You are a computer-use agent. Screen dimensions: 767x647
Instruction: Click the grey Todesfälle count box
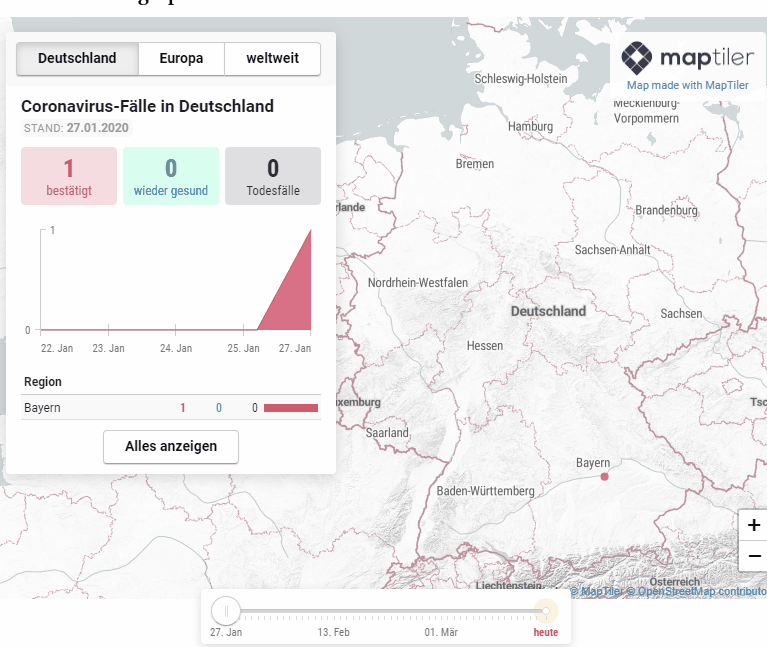click(273, 176)
